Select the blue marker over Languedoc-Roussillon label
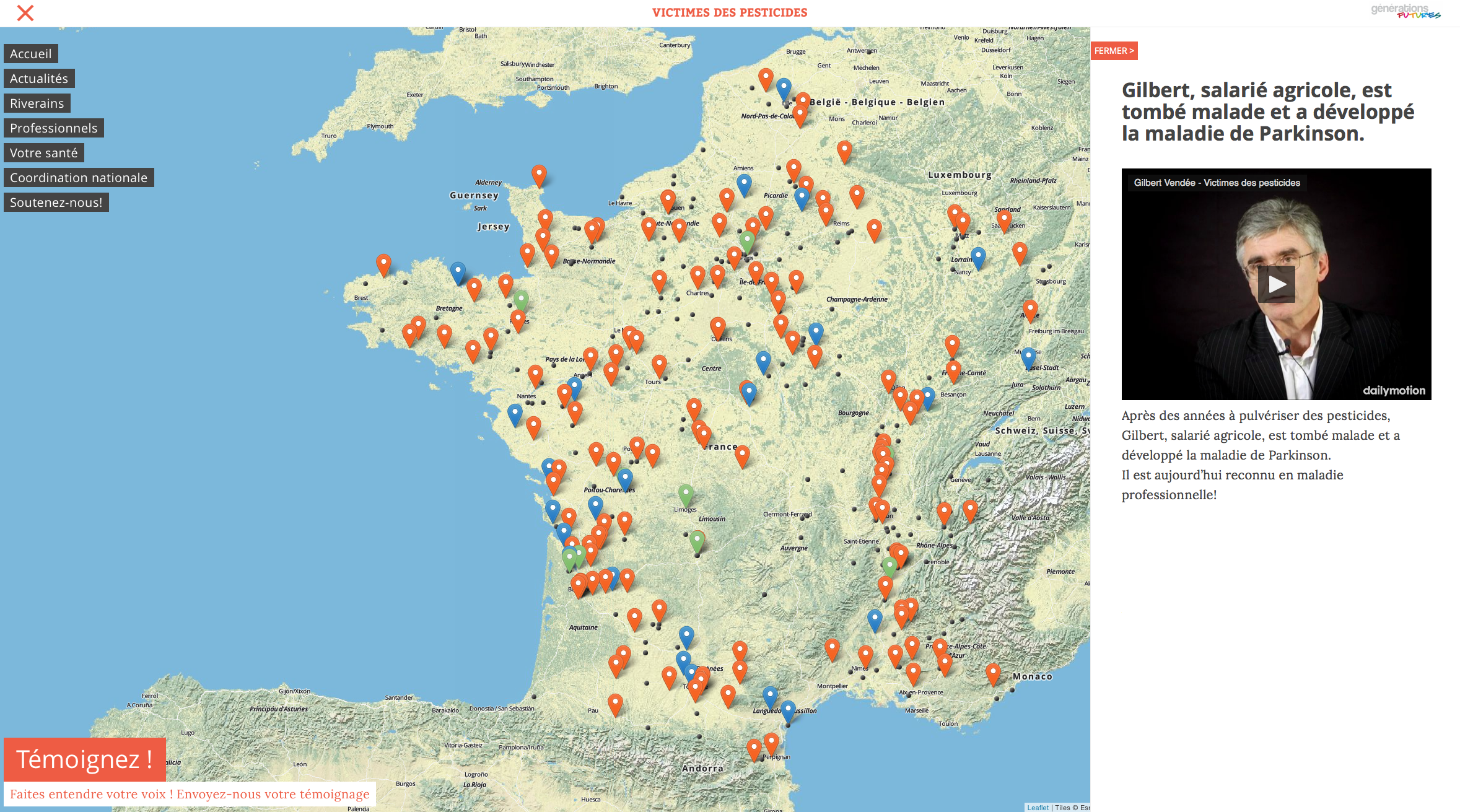 770,697
